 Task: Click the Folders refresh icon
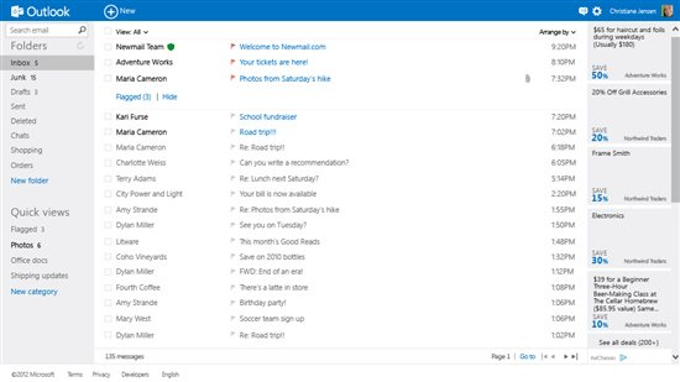click(80, 46)
